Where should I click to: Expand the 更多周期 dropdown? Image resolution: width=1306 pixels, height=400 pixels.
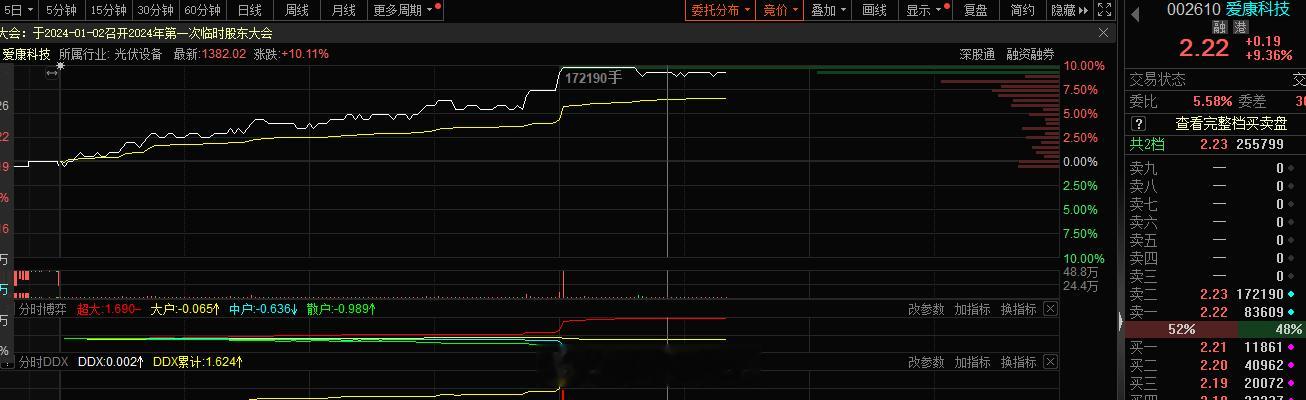(405, 10)
